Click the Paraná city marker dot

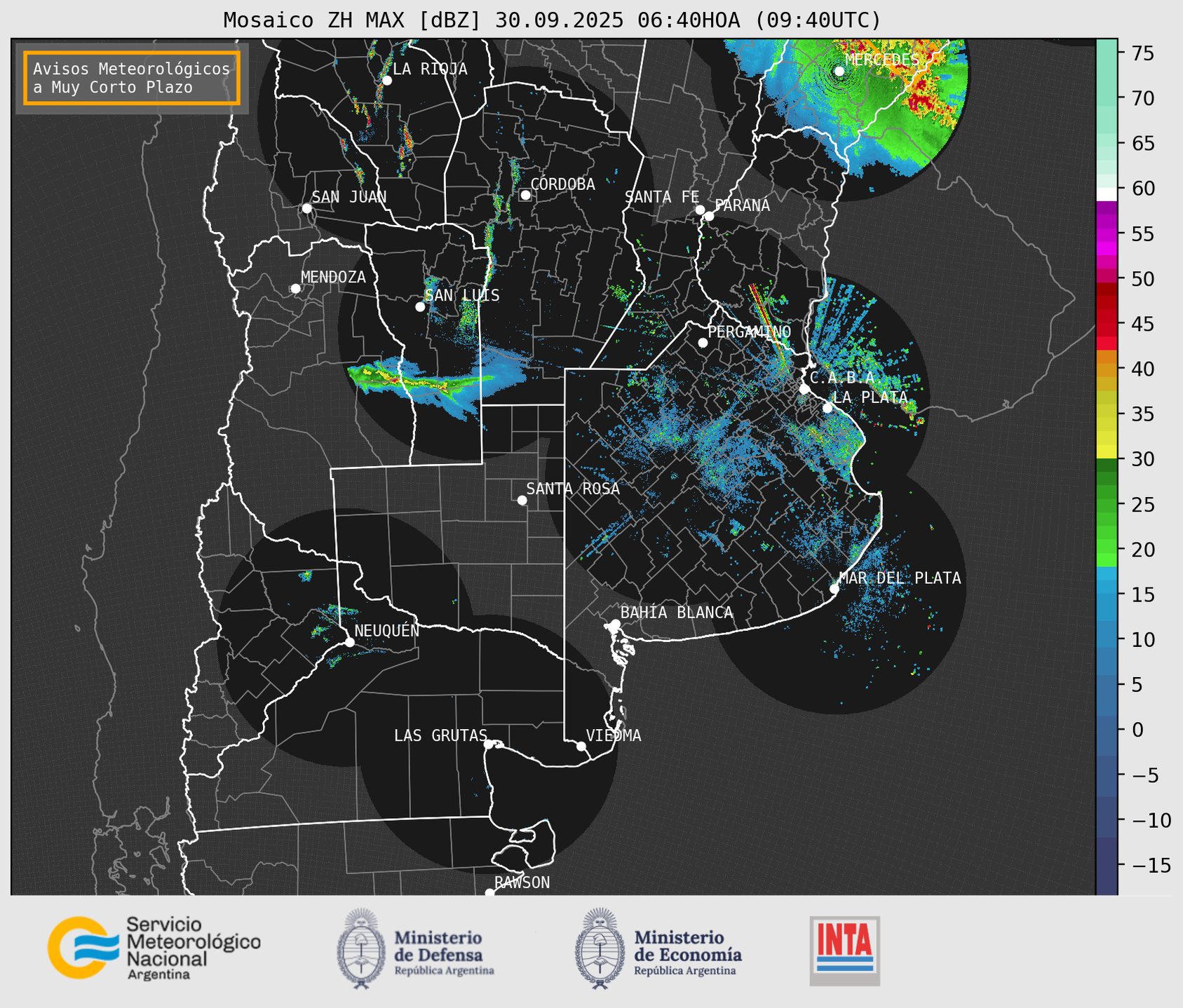[x=709, y=216]
